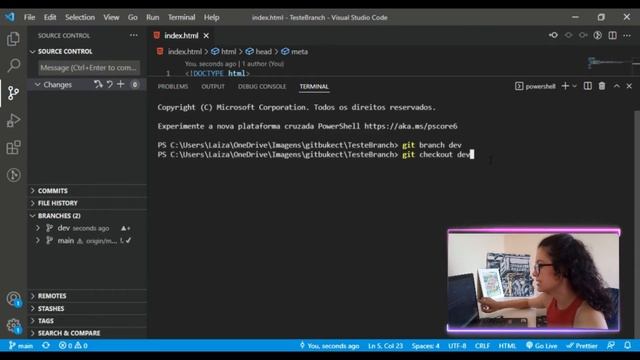Viewport: 640px width, 360px height.
Task: Select the index.html editor tab
Action: pyautogui.click(x=181, y=36)
